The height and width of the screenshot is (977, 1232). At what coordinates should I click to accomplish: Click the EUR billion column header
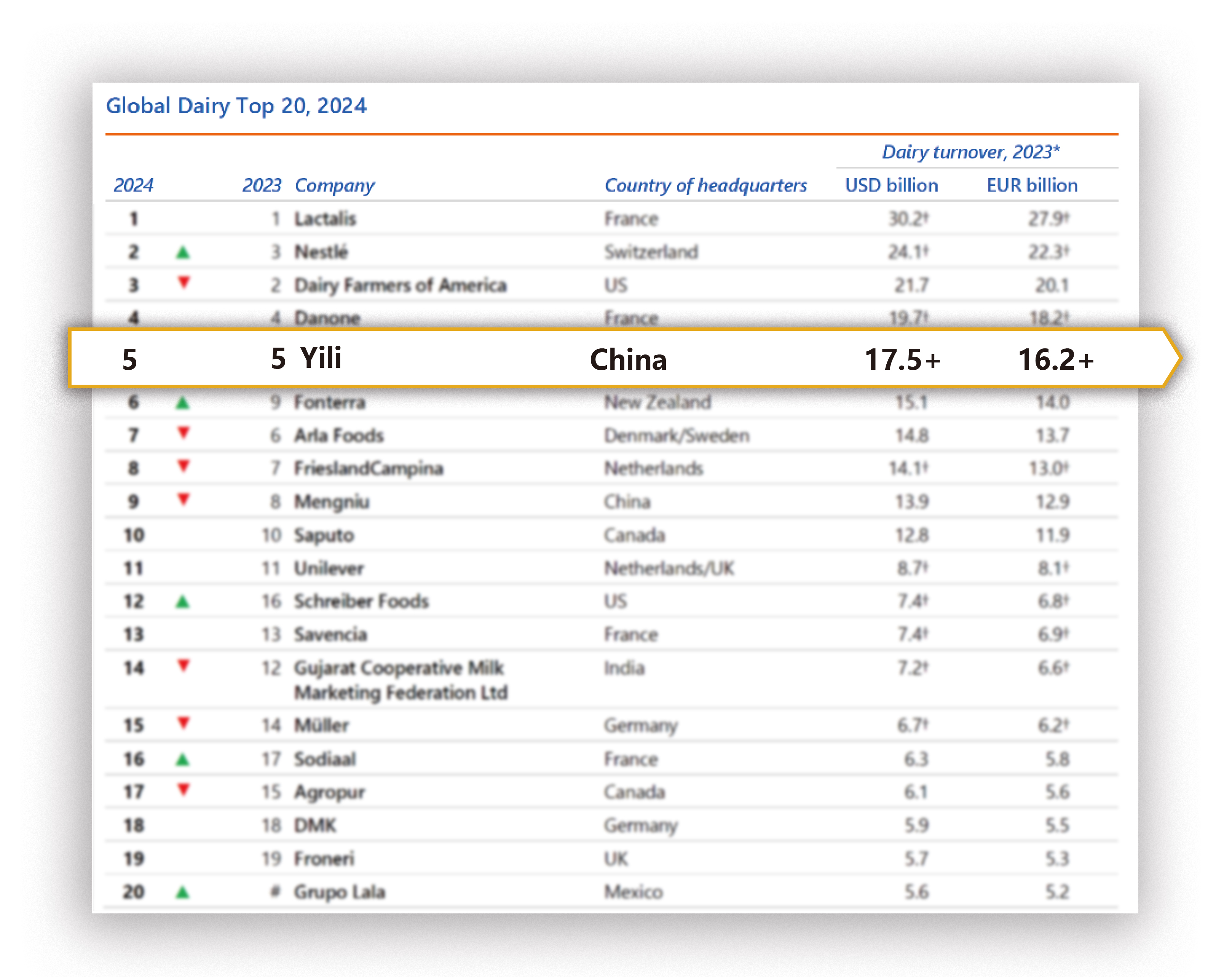tap(1032, 185)
